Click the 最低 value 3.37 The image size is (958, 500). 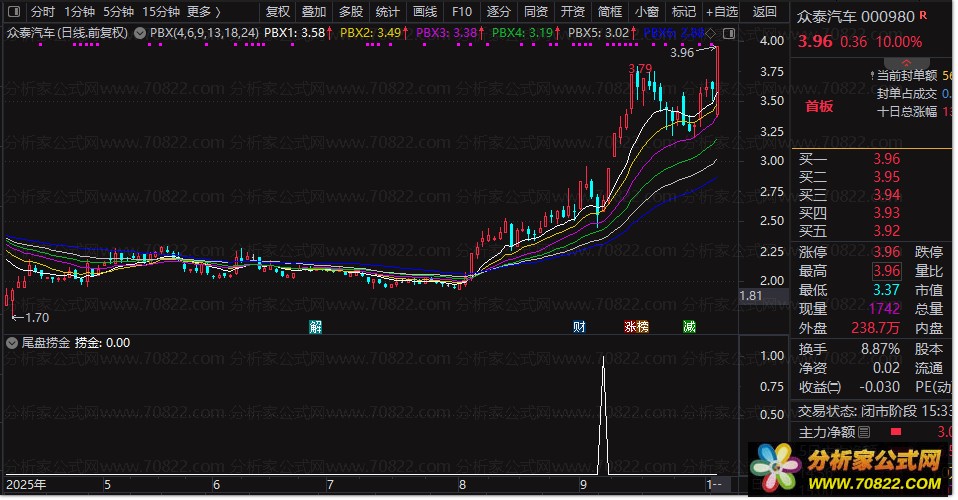click(x=886, y=290)
